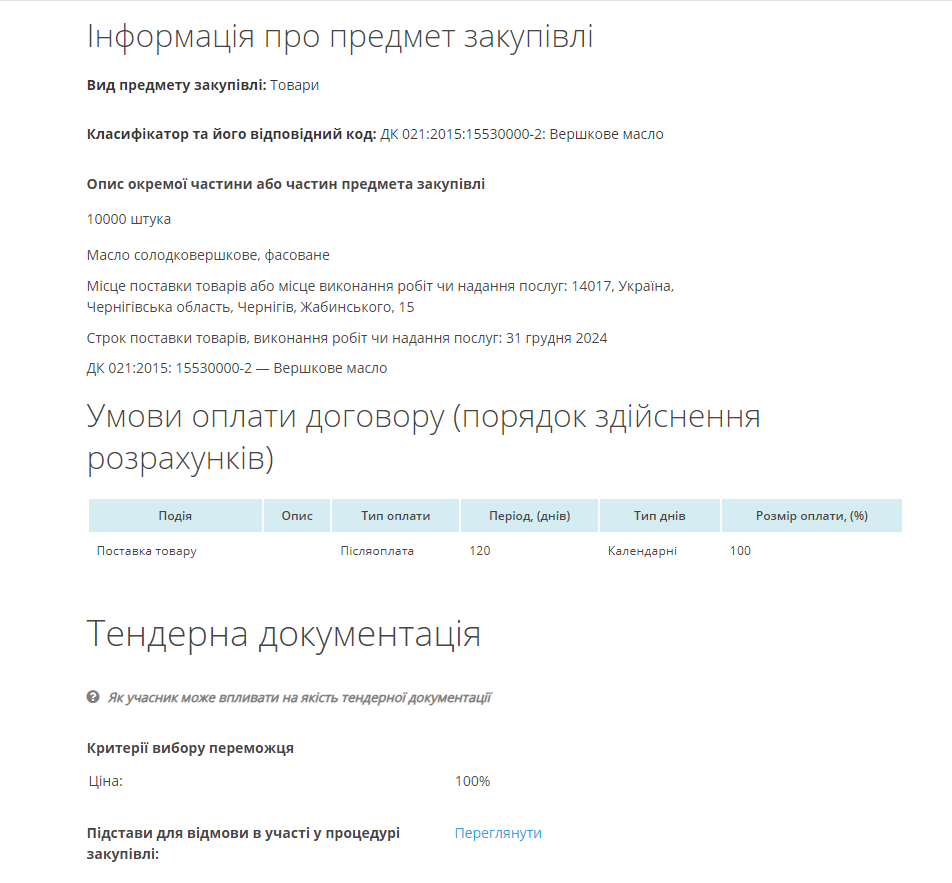Select the 'Післяоплата' payment type cell
952x883 pixels.
[x=377, y=551]
